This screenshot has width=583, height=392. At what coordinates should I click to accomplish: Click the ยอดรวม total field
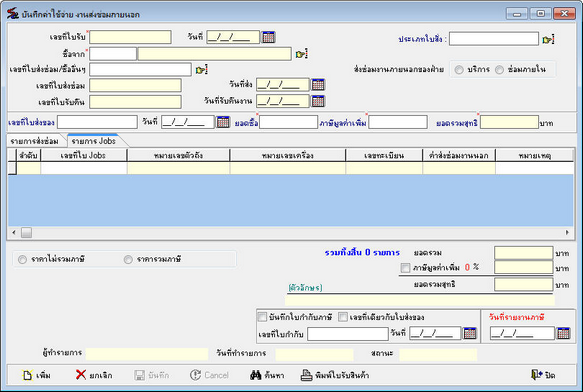pos(524,253)
